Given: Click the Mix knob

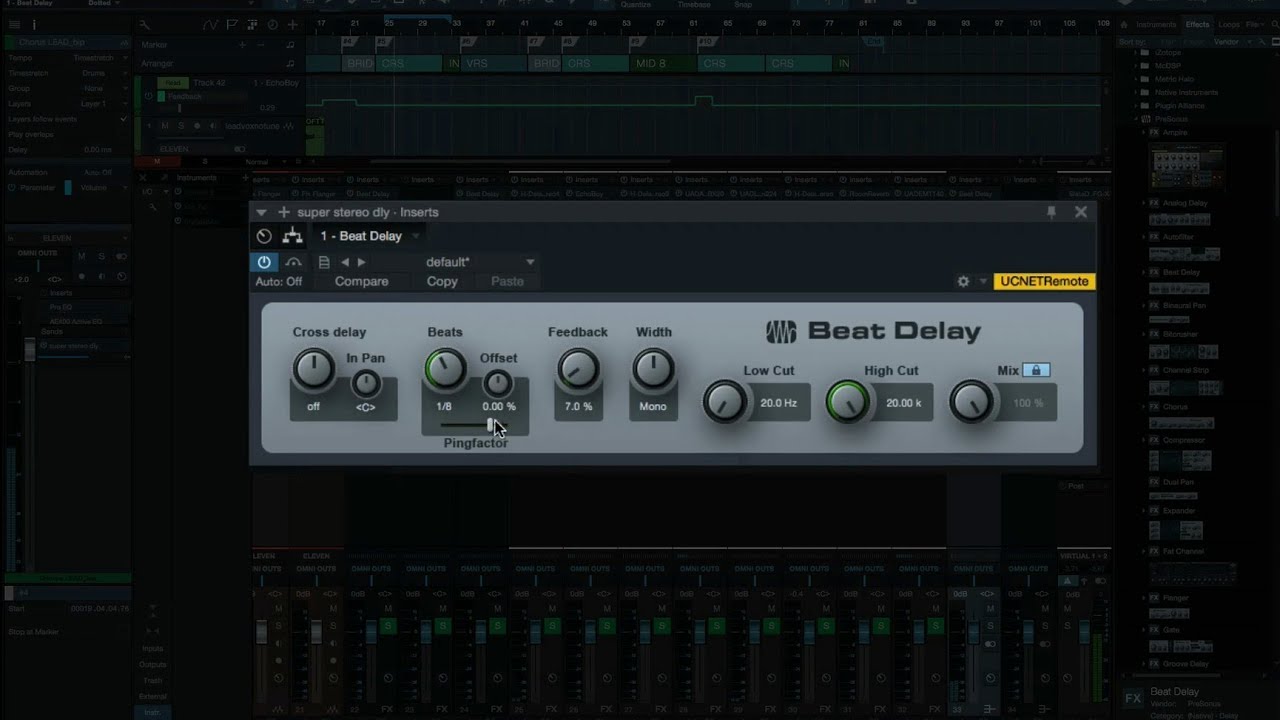Looking at the screenshot, I should click(x=971, y=402).
